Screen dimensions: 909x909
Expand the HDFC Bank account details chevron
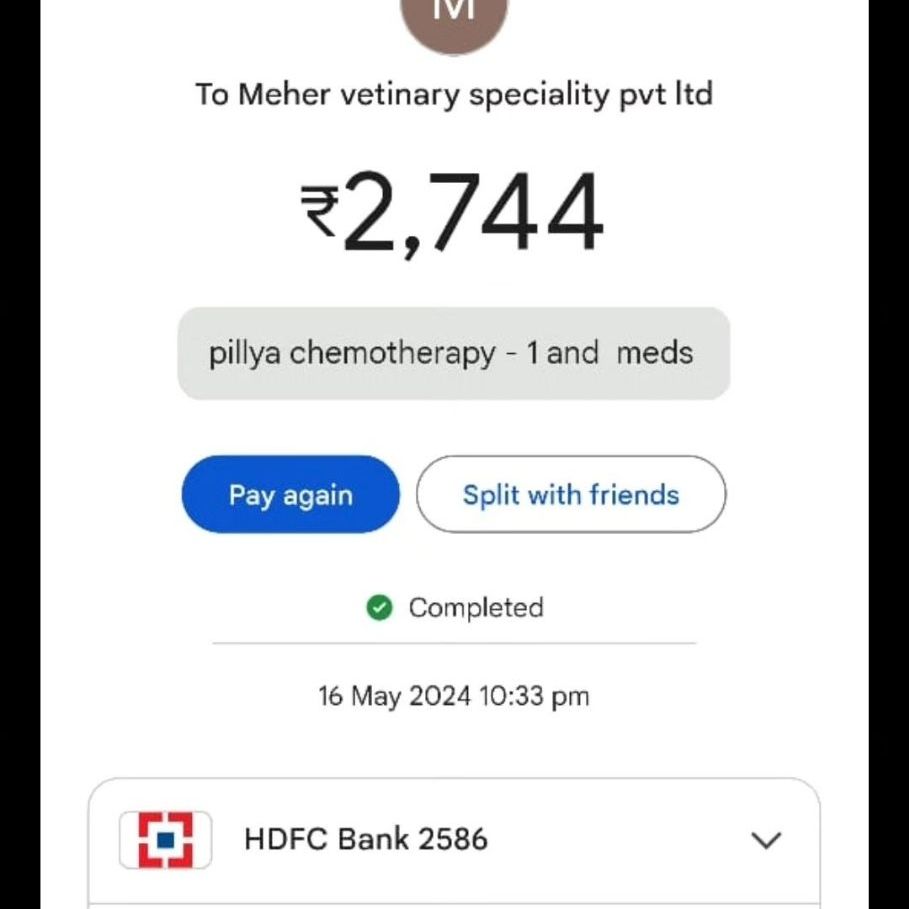[766, 840]
